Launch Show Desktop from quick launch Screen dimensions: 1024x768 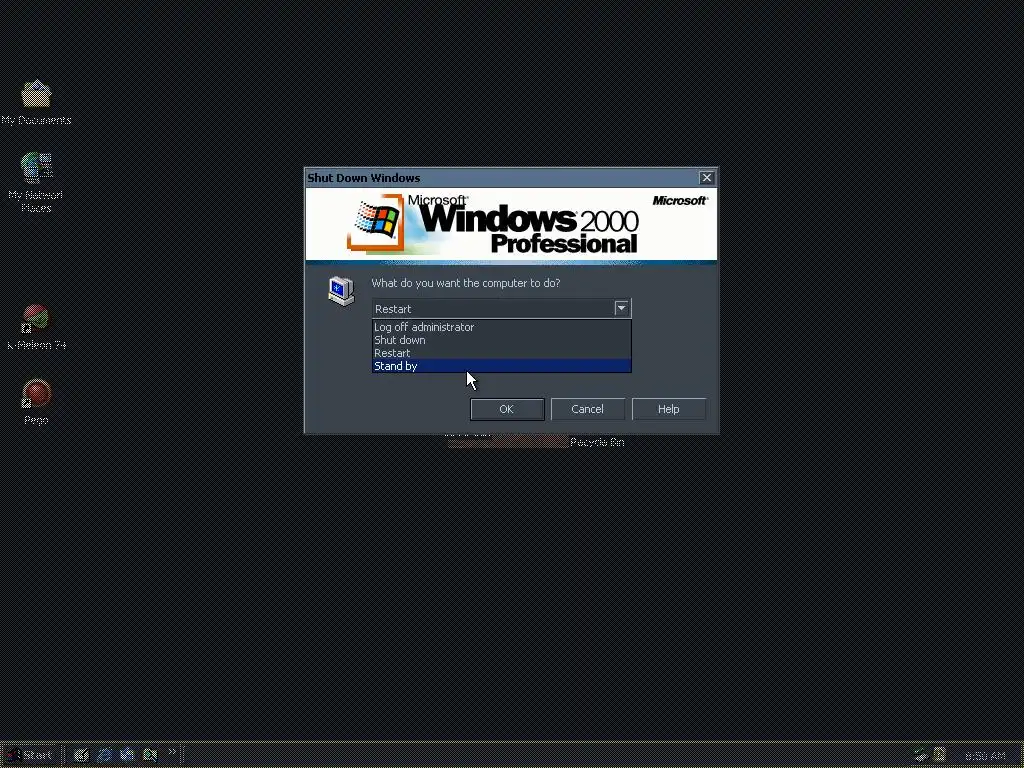(81, 755)
